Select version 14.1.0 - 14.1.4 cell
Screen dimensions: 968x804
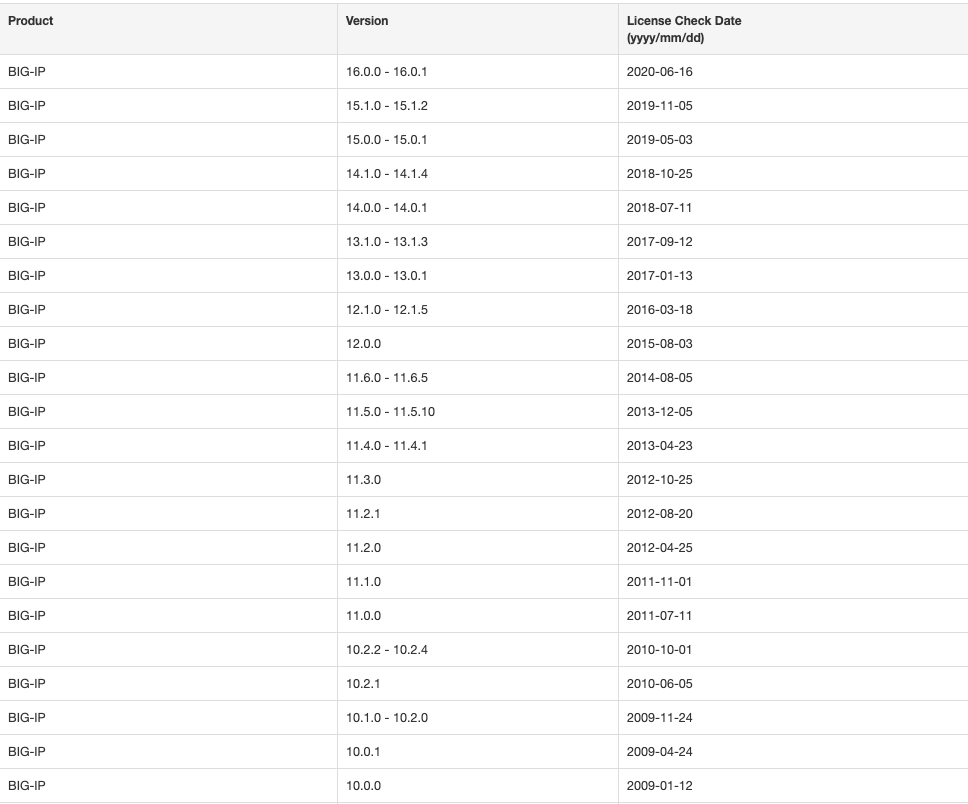click(x=387, y=174)
